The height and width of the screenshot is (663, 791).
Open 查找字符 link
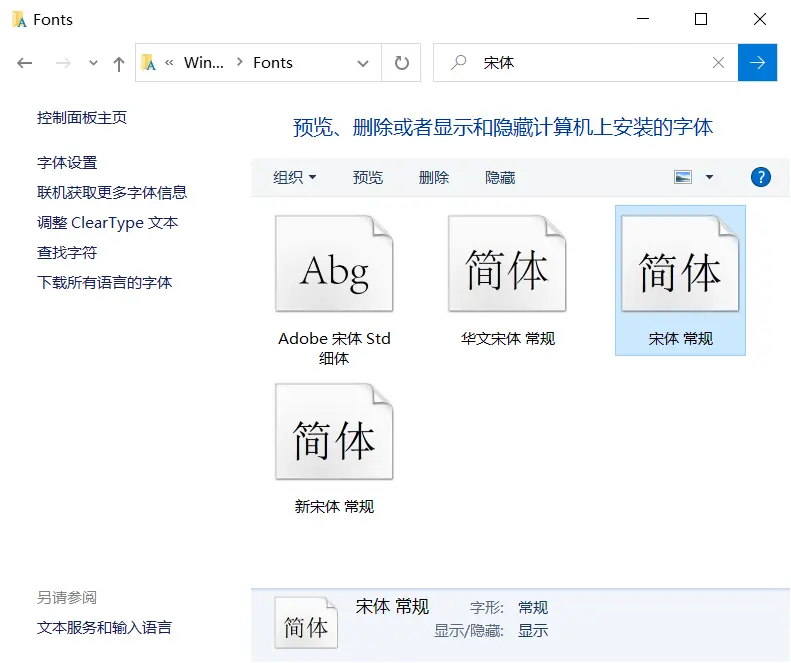[67, 252]
